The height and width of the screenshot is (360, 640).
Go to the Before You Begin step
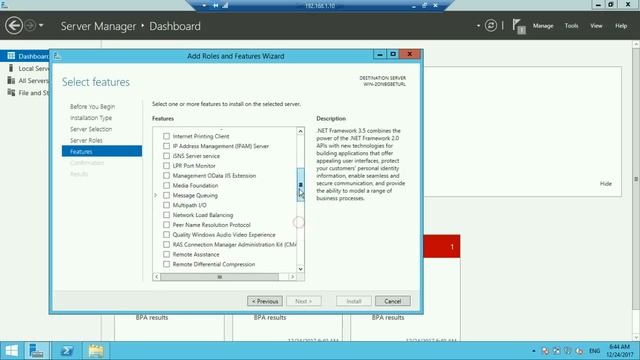92,107
